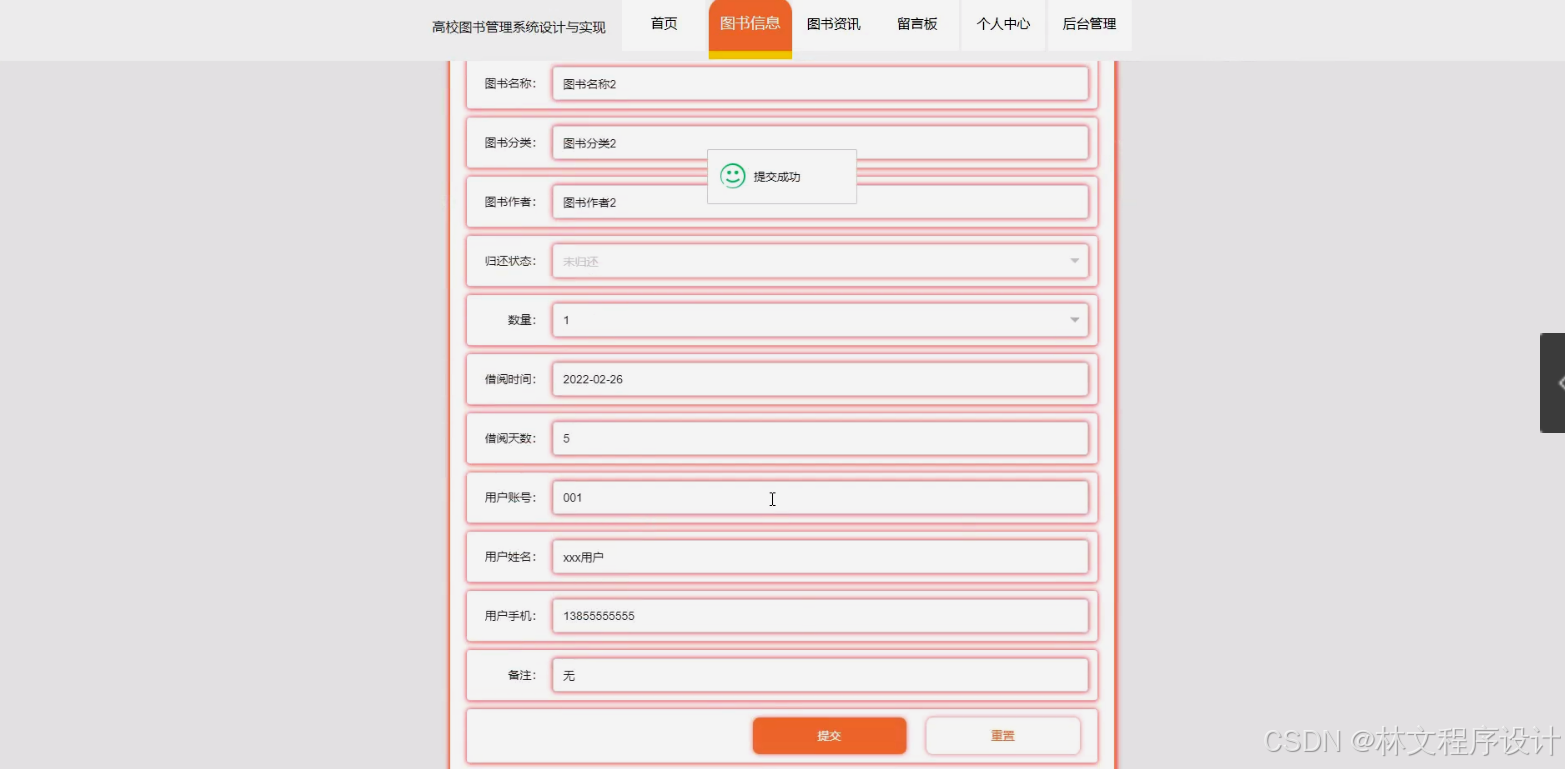The width and height of the screenshot is (1565, 769).
Task: Open the 归还状态 dropdown arrow
Action: point(1073,261)
